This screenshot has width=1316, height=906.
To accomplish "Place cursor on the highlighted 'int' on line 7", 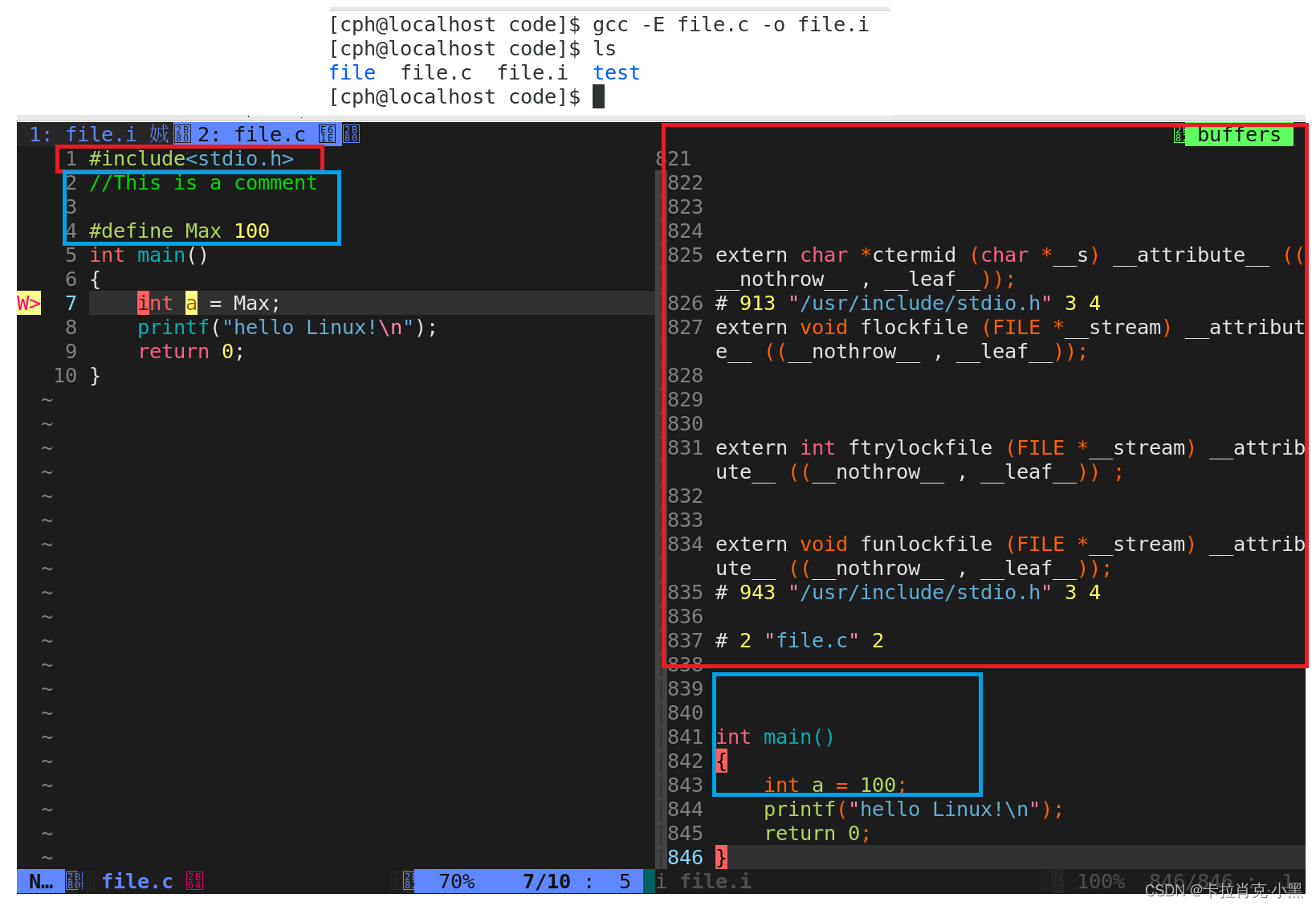I will click(x=155, y=304).
